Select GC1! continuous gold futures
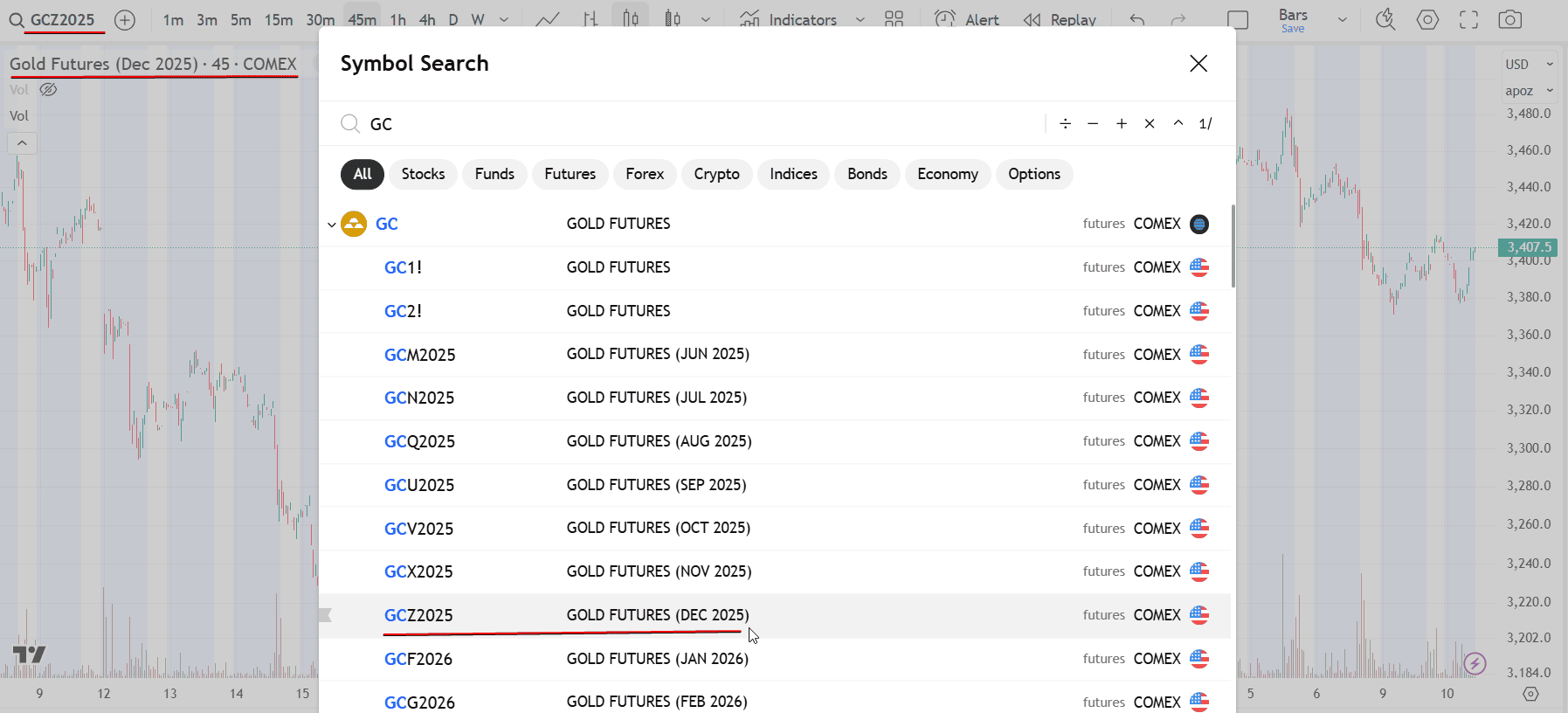Viewport: 1568px width, 713px height. click(x=775, y=267)
